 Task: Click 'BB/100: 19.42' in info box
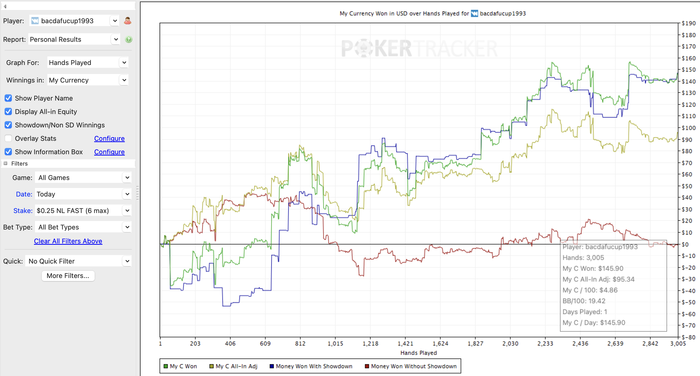[x=584, y=301]
